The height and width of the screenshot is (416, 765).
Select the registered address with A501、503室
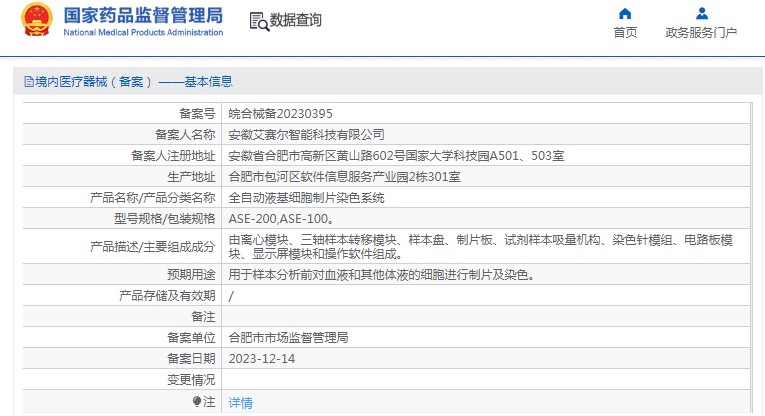coord(396,156)
